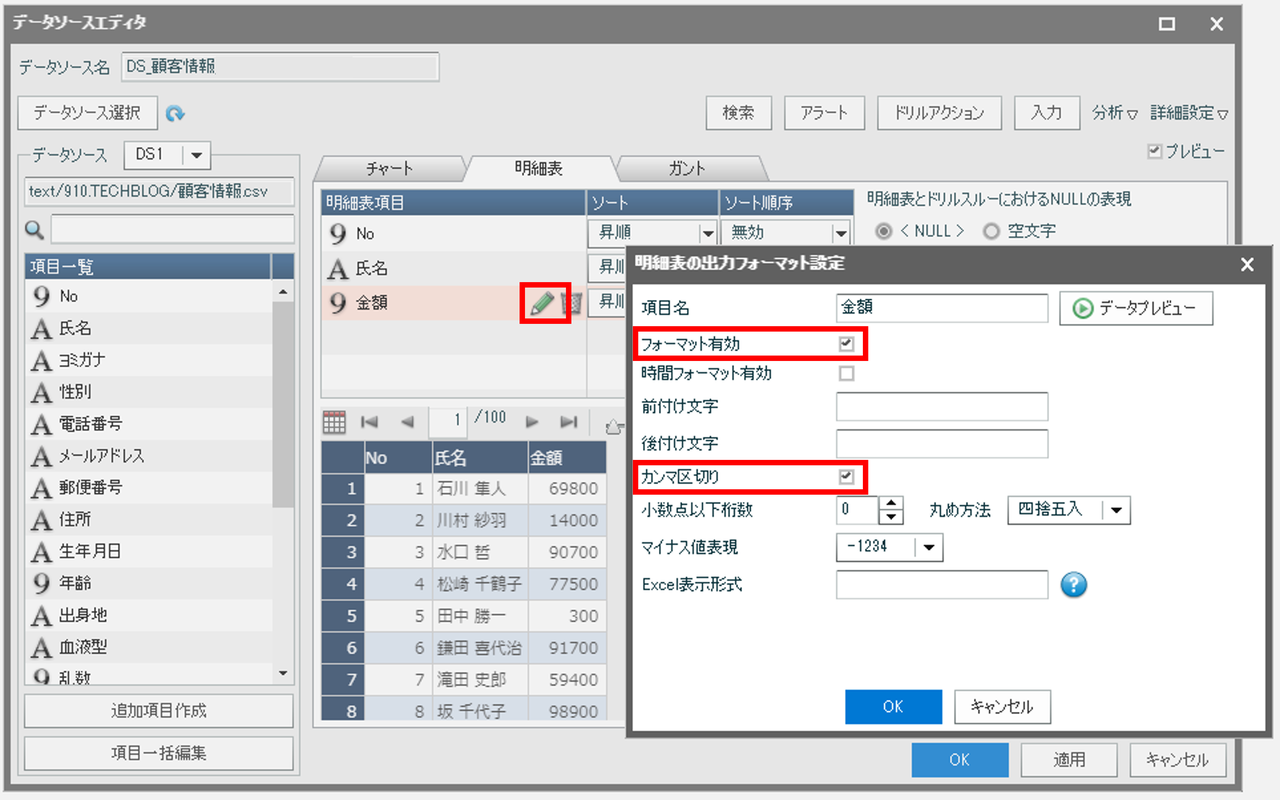Click the pencil edit icon for 金額
Screen dimensions: 1280x800
click(x=541, y=303)
